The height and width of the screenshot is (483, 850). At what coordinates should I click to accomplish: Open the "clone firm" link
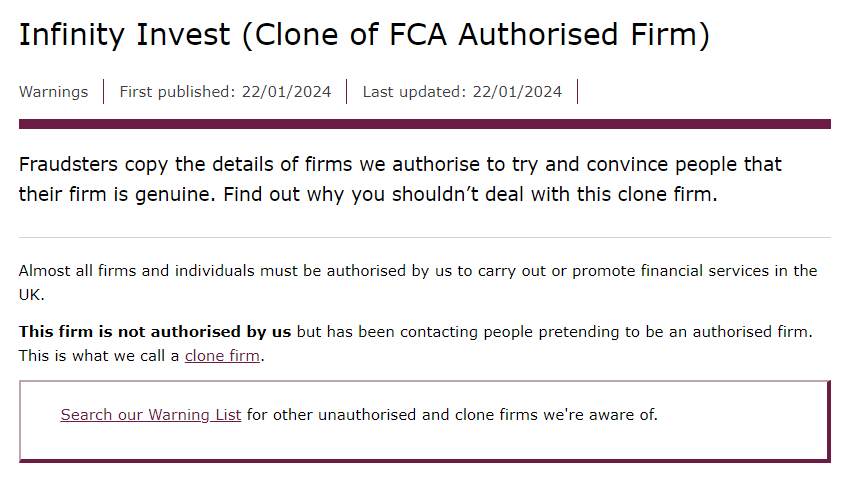(222, 356)
